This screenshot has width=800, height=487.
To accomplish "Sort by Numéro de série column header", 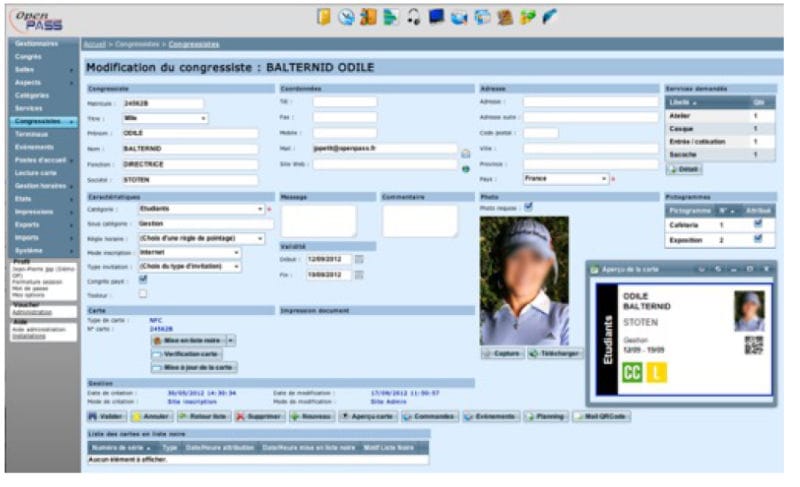I will pos(120,448).
